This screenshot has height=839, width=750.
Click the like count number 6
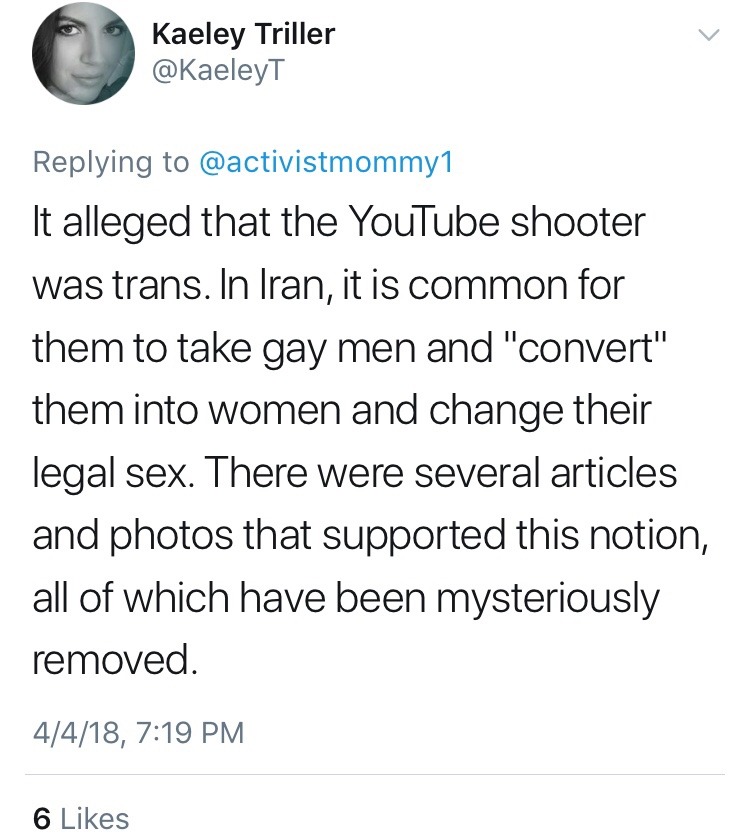42,818
